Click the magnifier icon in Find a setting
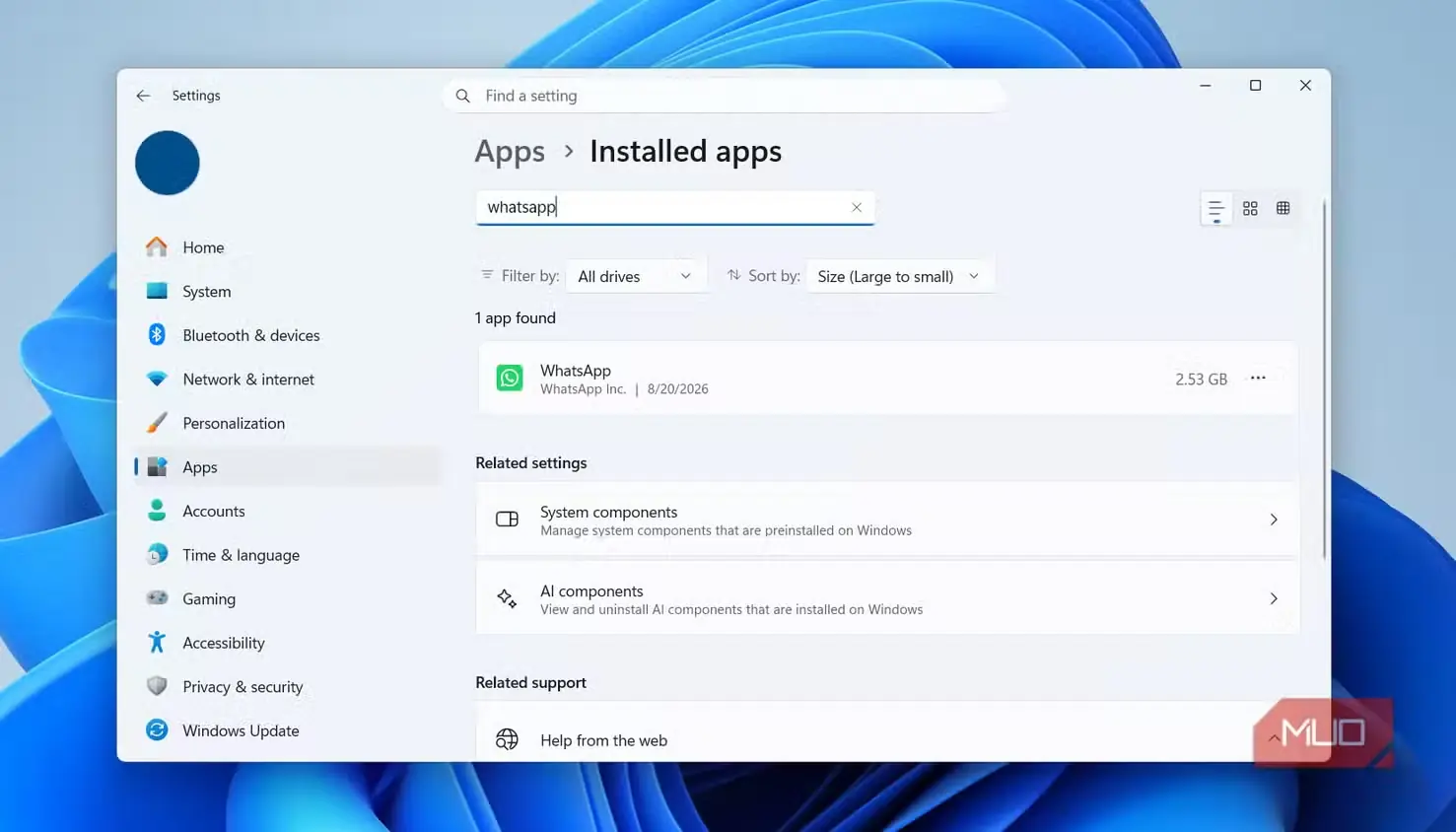 tap(462, 96)
